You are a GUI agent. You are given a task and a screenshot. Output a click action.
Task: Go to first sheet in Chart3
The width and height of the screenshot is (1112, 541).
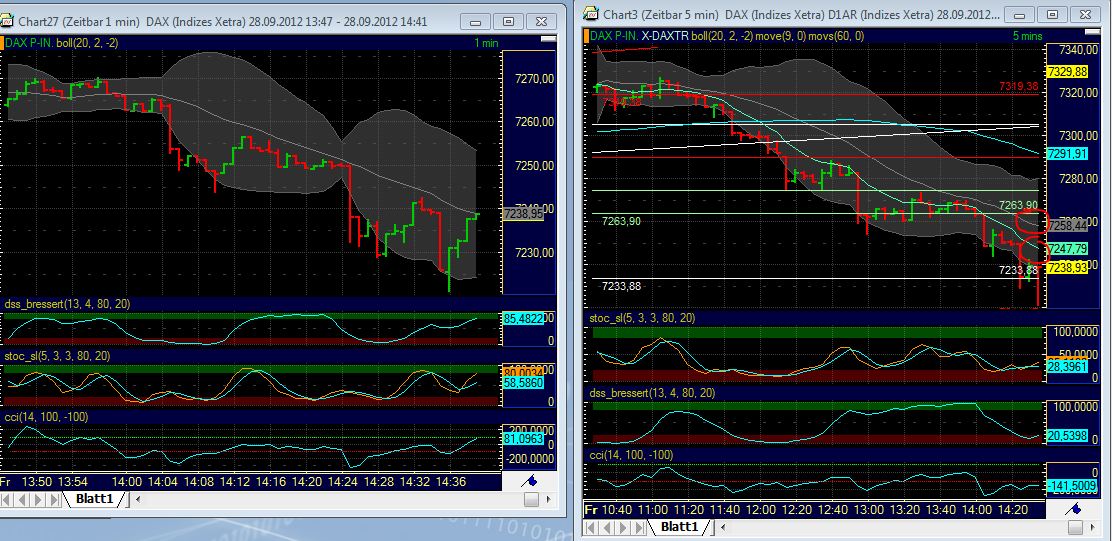click(x=590, y=527)
